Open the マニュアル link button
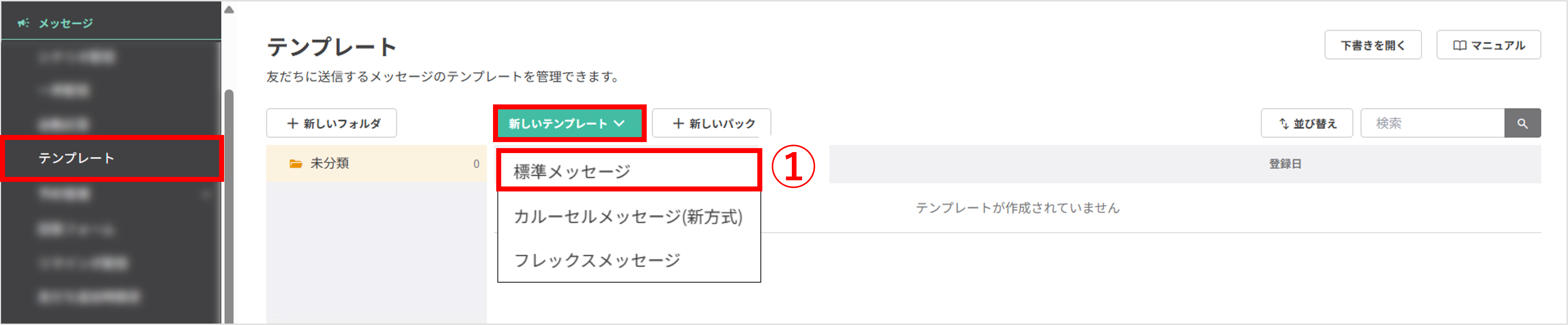1568x325 pixels. (x=1488, y=45)
